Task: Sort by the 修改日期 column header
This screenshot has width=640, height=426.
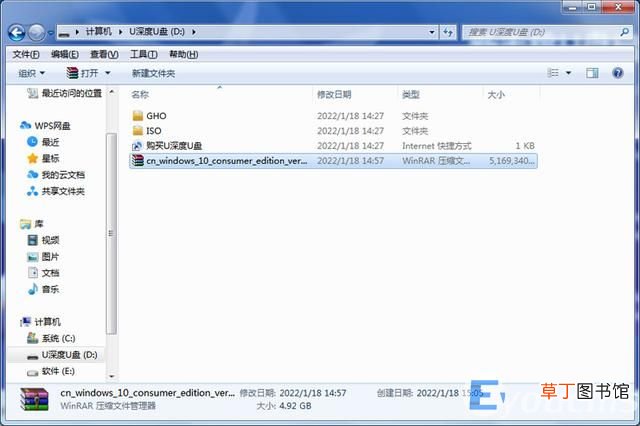Action: [x=334, y=95]
